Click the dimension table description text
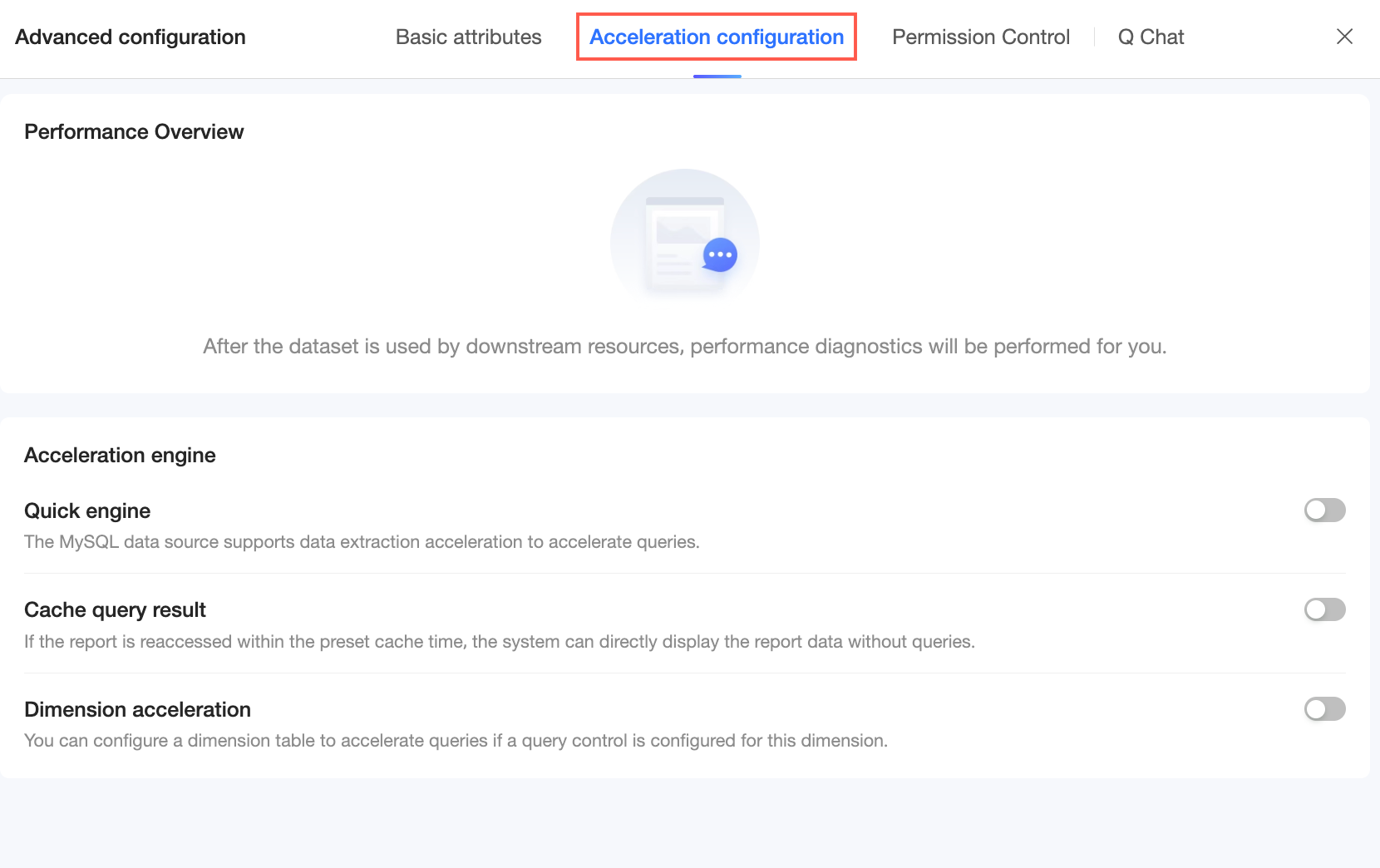Viewport: 1380px width, 868px height. (456, 741)
